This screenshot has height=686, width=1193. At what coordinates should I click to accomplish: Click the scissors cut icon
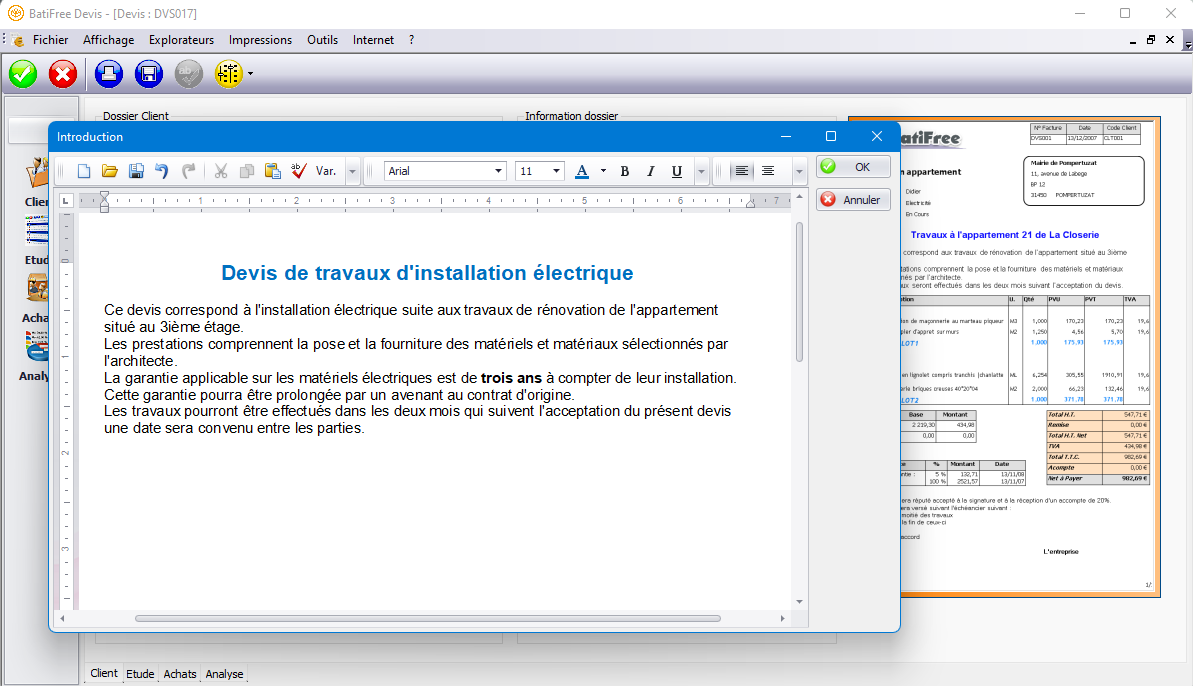point(221,171)
